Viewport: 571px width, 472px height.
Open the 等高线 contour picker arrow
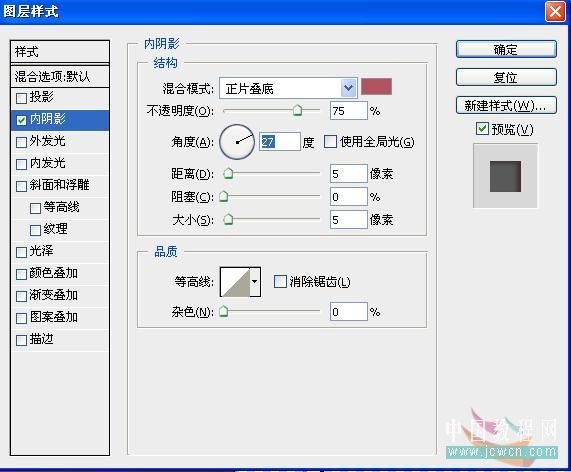coord(255,282)
